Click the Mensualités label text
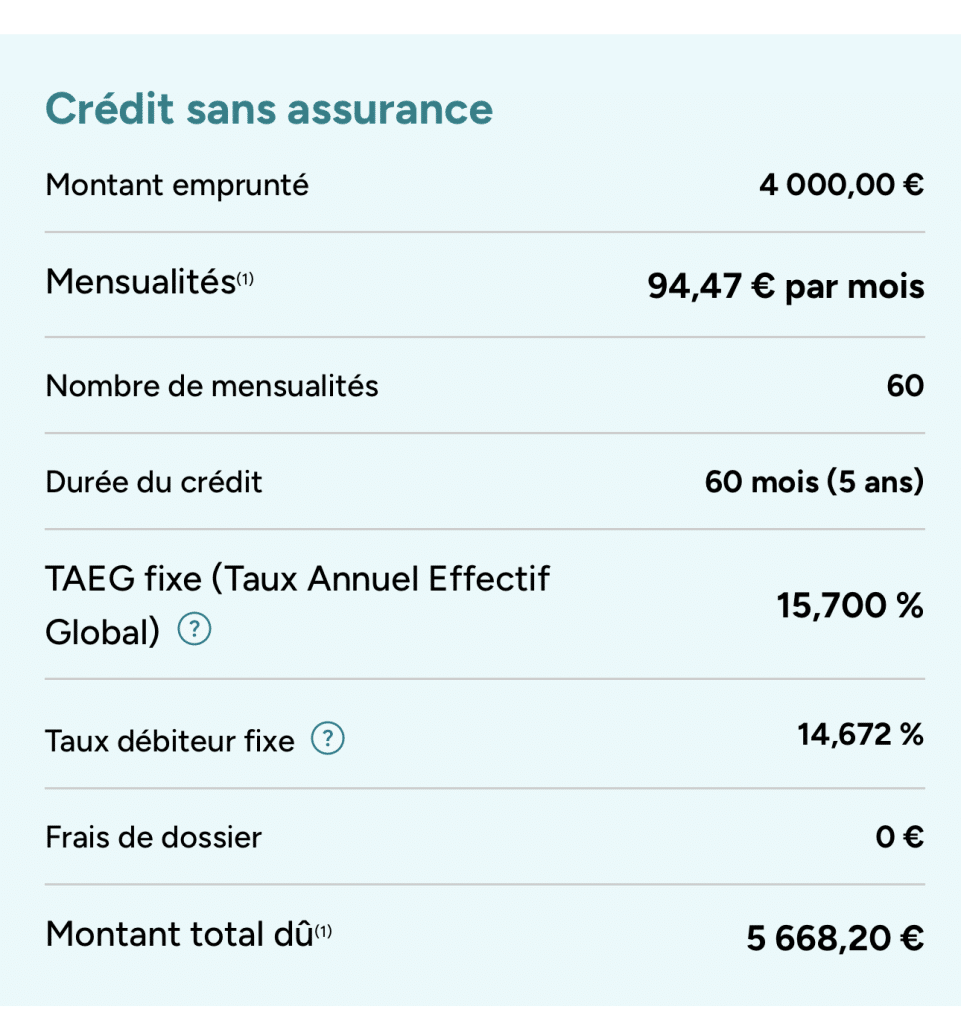Viewport: 961px width, 1024px height. click(140, 282)
